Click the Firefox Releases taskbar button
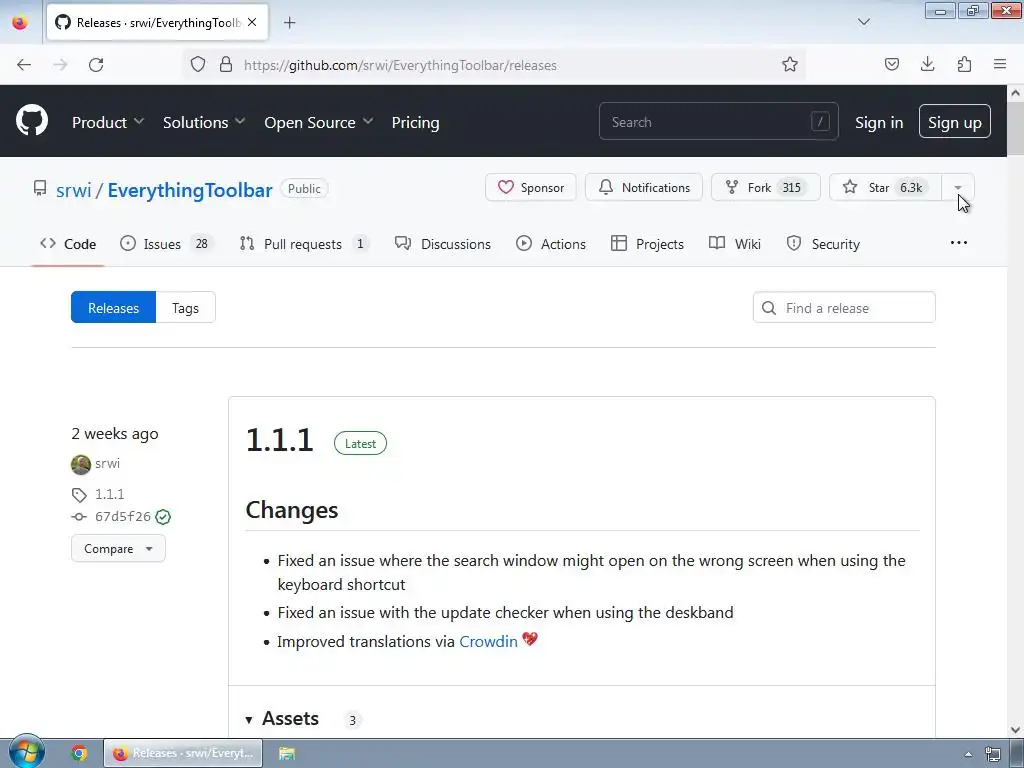 [x=184, y=753]
